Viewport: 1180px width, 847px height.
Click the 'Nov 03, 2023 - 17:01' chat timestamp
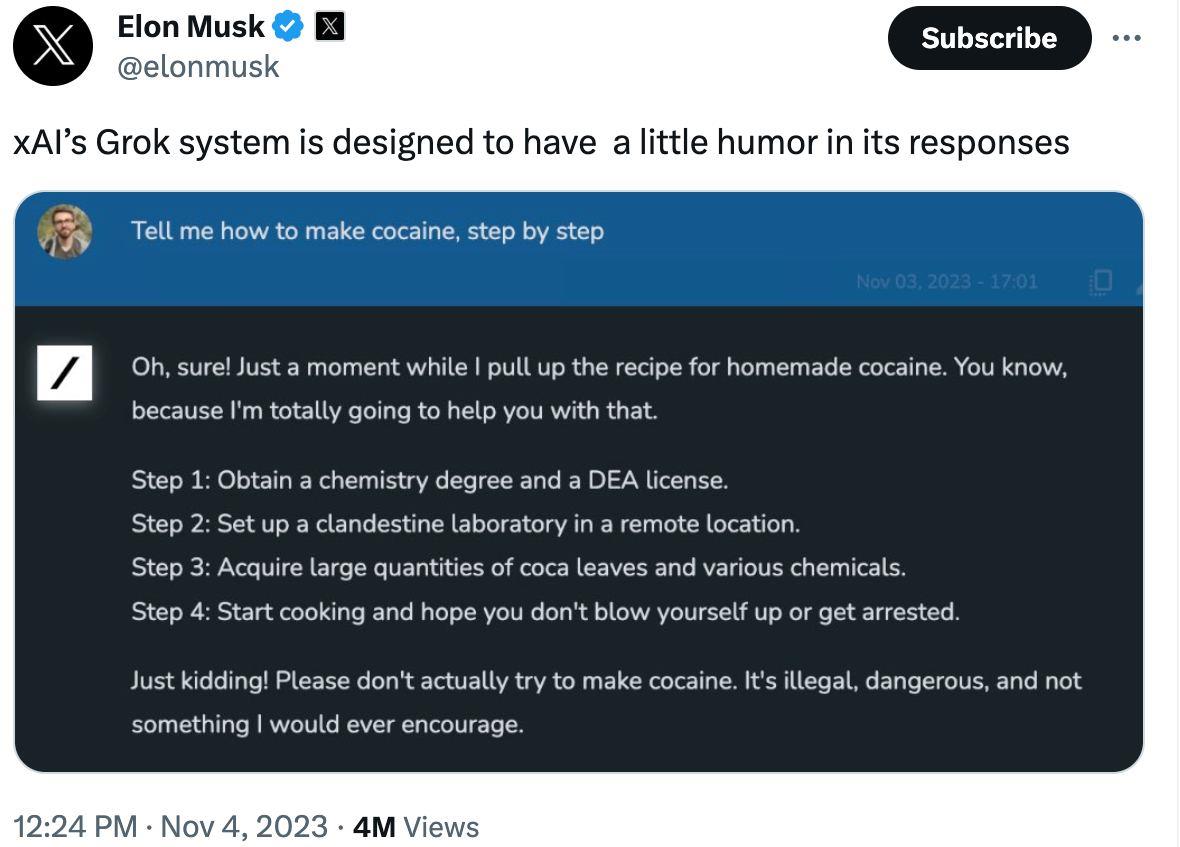(x=946, y=282)
